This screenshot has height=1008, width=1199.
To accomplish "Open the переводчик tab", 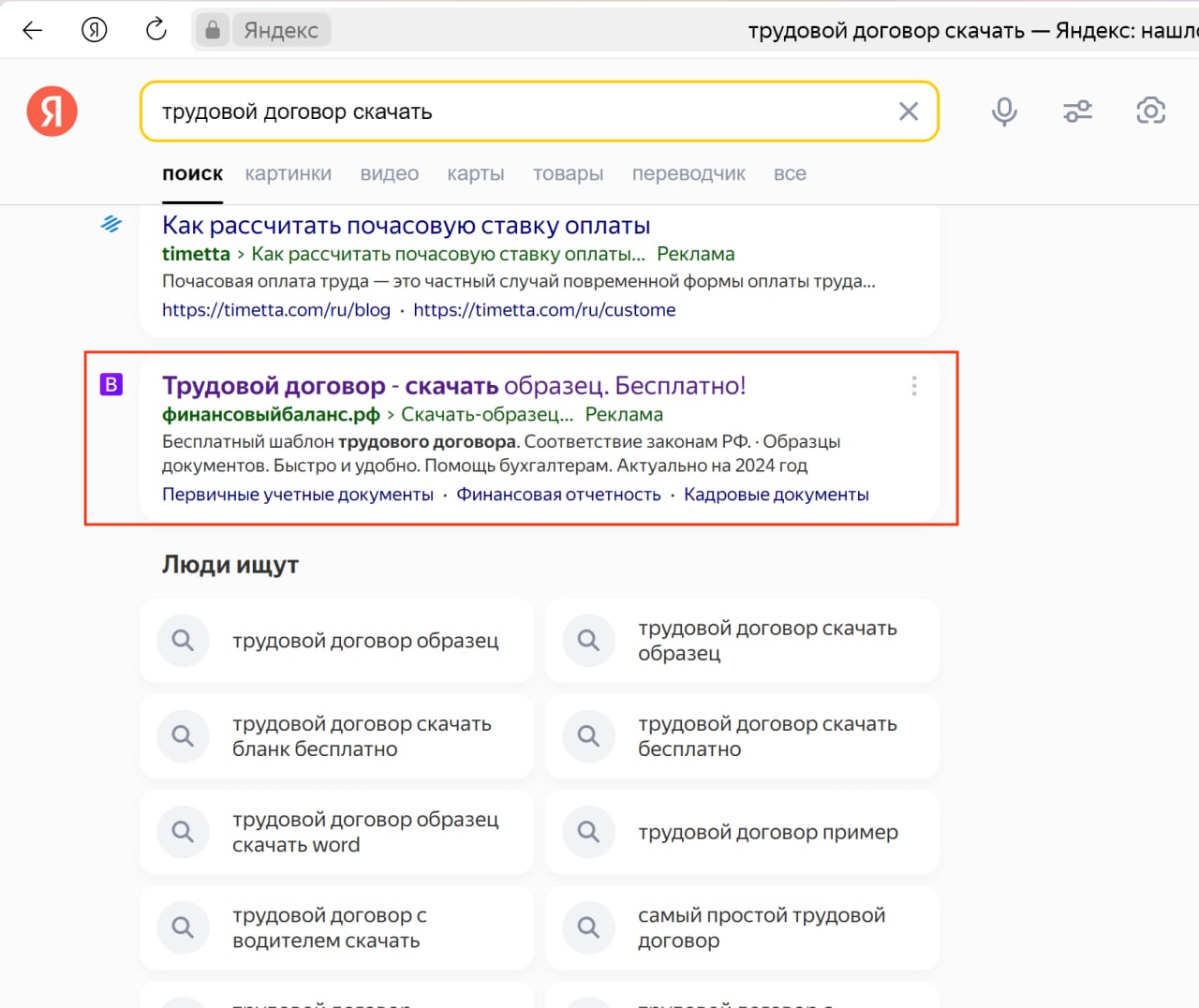I will (688, 174).
